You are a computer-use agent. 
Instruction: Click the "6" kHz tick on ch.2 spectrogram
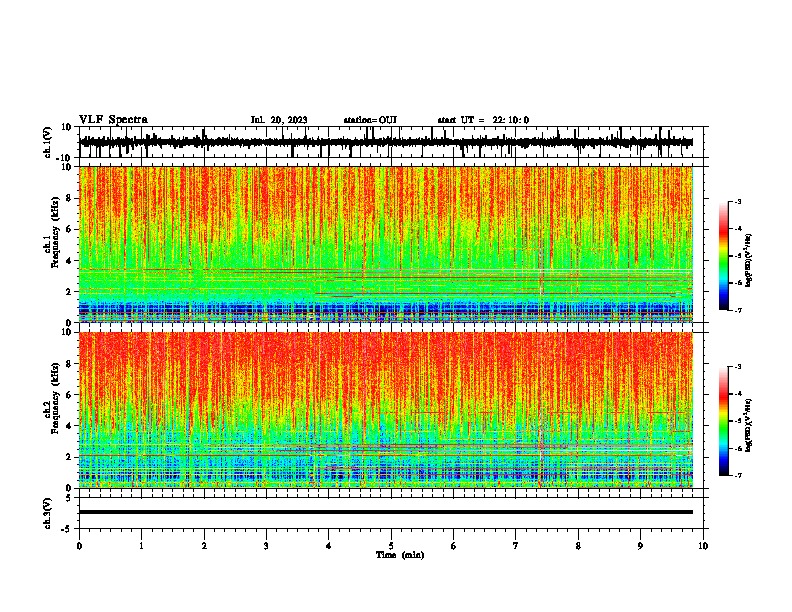point(70,395)
